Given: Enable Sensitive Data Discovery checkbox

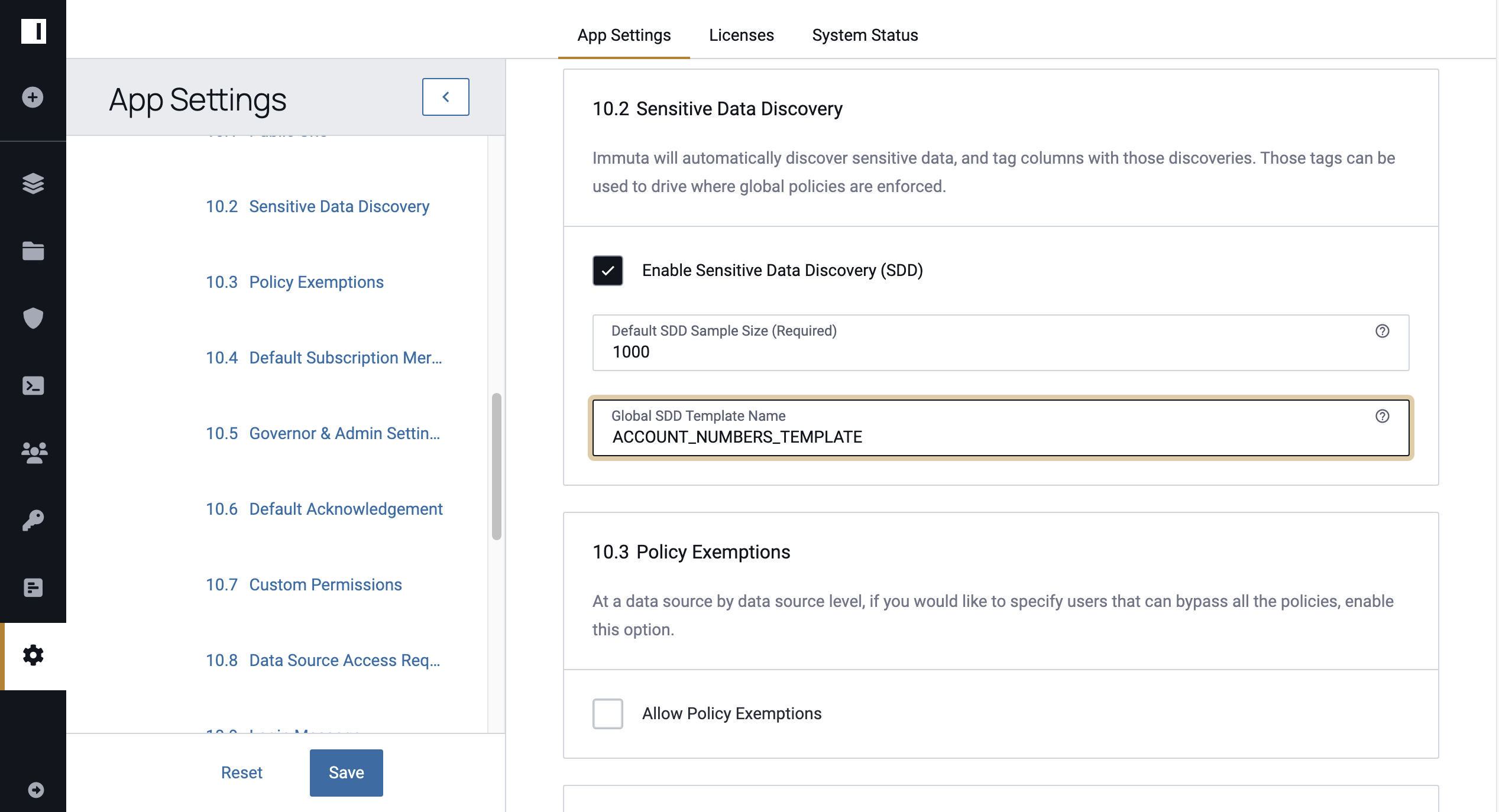Looking at the screenshot, I should pos(608,270).
